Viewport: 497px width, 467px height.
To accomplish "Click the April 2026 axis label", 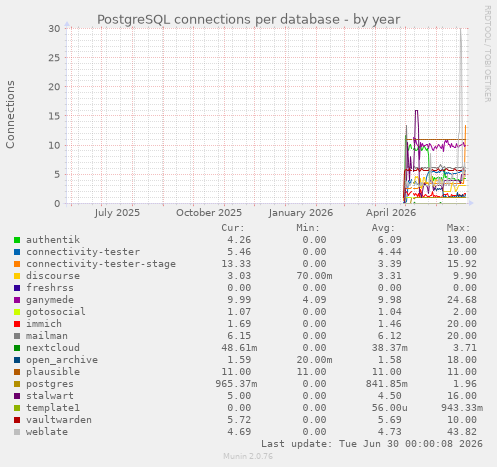I will 391,213.
